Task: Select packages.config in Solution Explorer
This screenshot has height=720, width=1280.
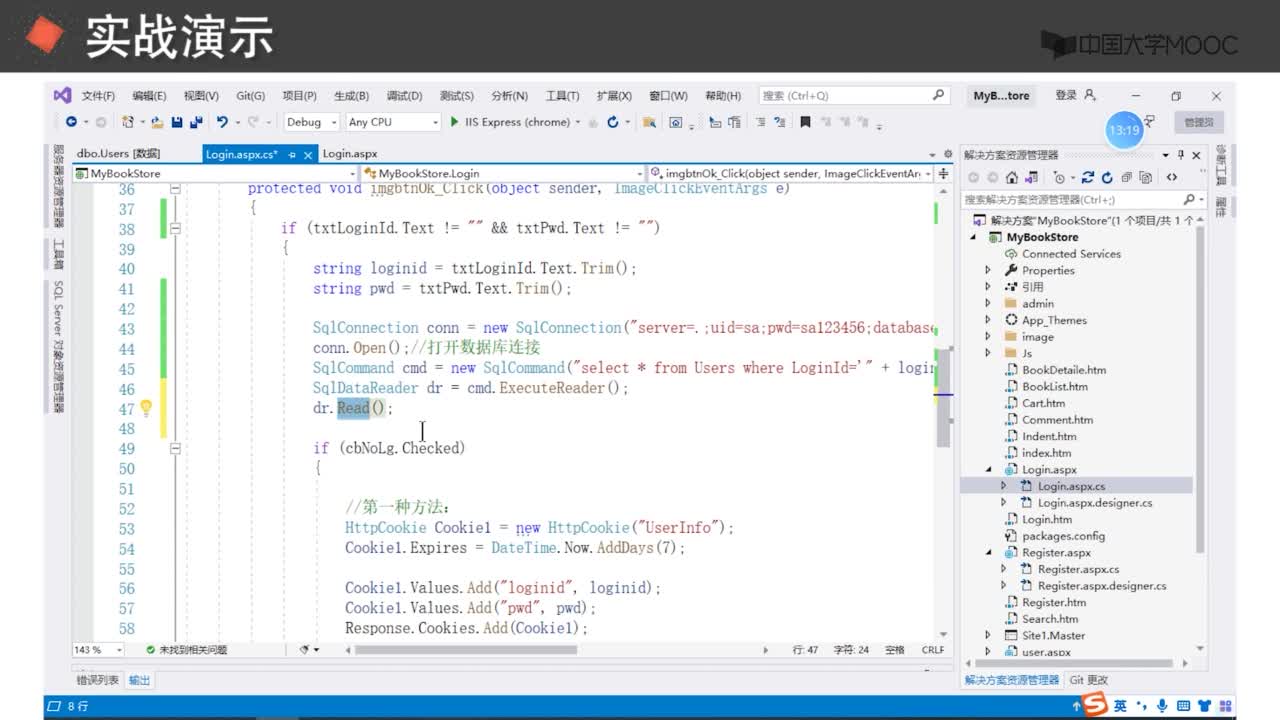Action: 1063,536
